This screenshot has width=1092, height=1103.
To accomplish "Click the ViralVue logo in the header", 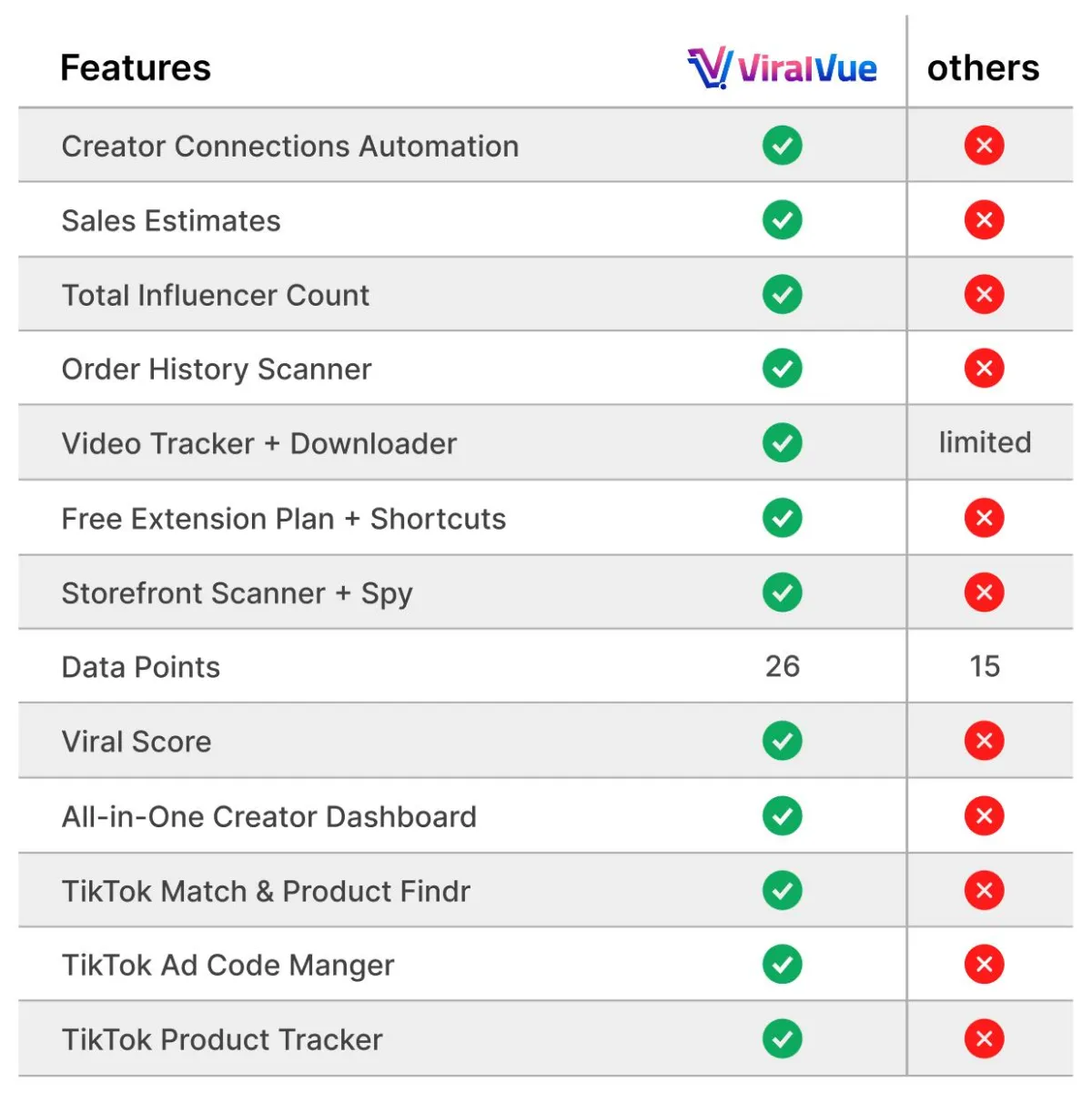I will click(x=782, y=68).
